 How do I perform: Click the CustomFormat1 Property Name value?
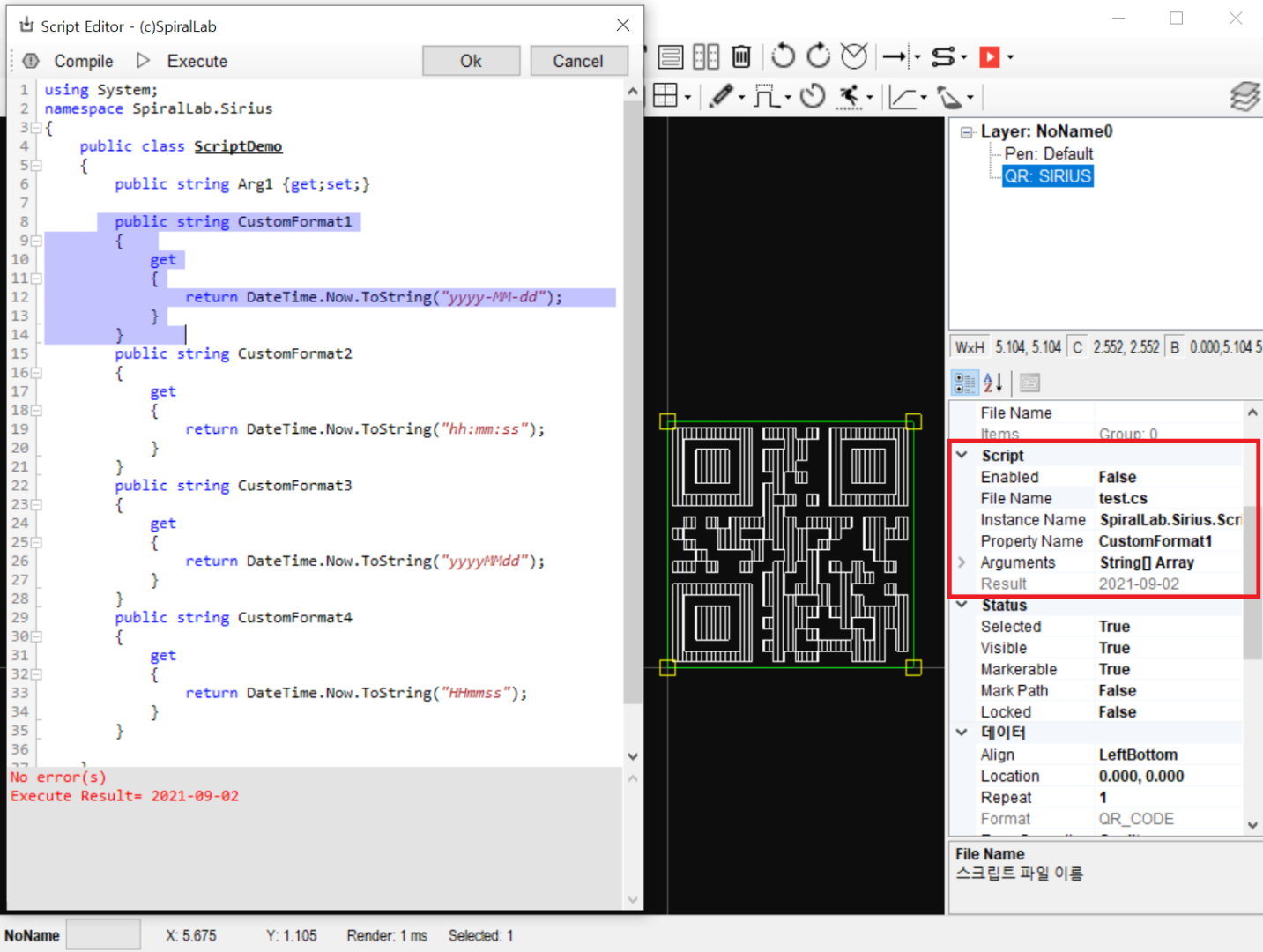click(1155, 541)
